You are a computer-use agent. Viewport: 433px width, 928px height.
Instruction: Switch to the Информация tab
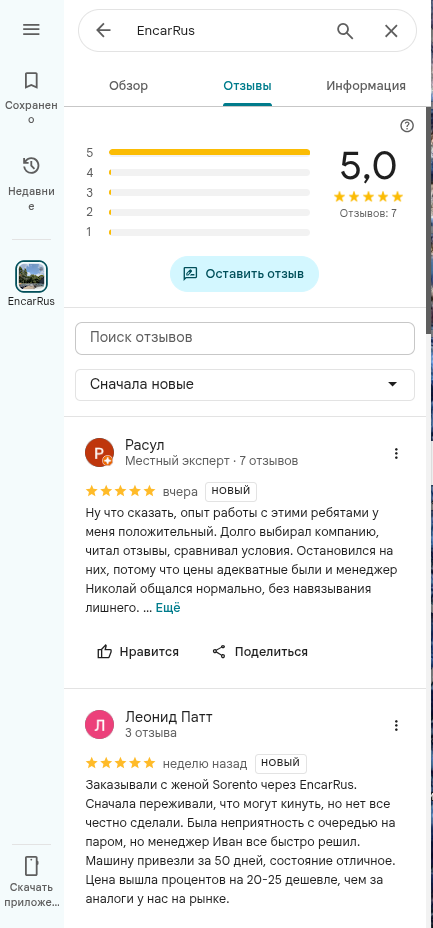[x=366, y=86]
